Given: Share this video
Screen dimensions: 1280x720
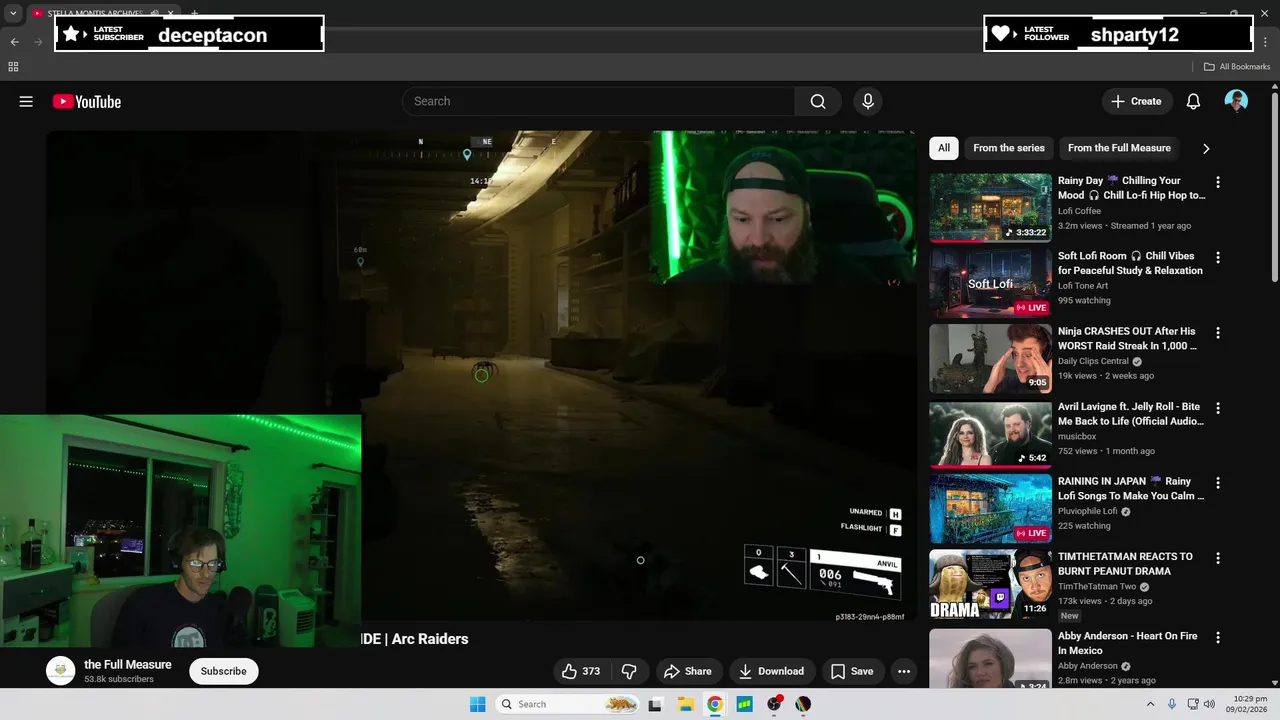Looking at the screenshot, I should [688, 671].
